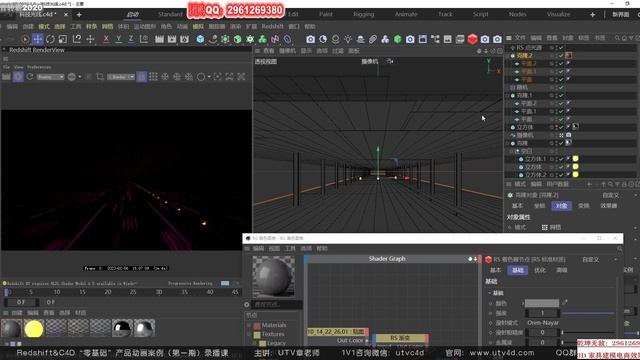Toggle enable checkmark for 随机 effector
Viewport: 640px width, 360px height.
(561, 87)
